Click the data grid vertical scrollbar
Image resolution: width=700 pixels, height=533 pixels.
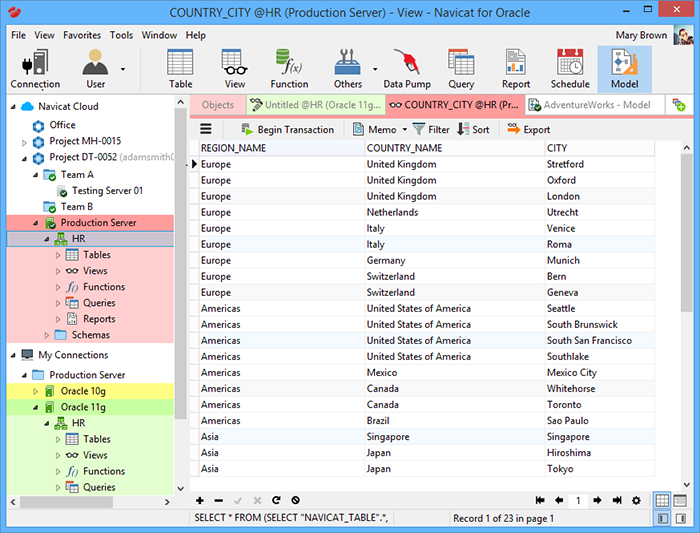687,233
